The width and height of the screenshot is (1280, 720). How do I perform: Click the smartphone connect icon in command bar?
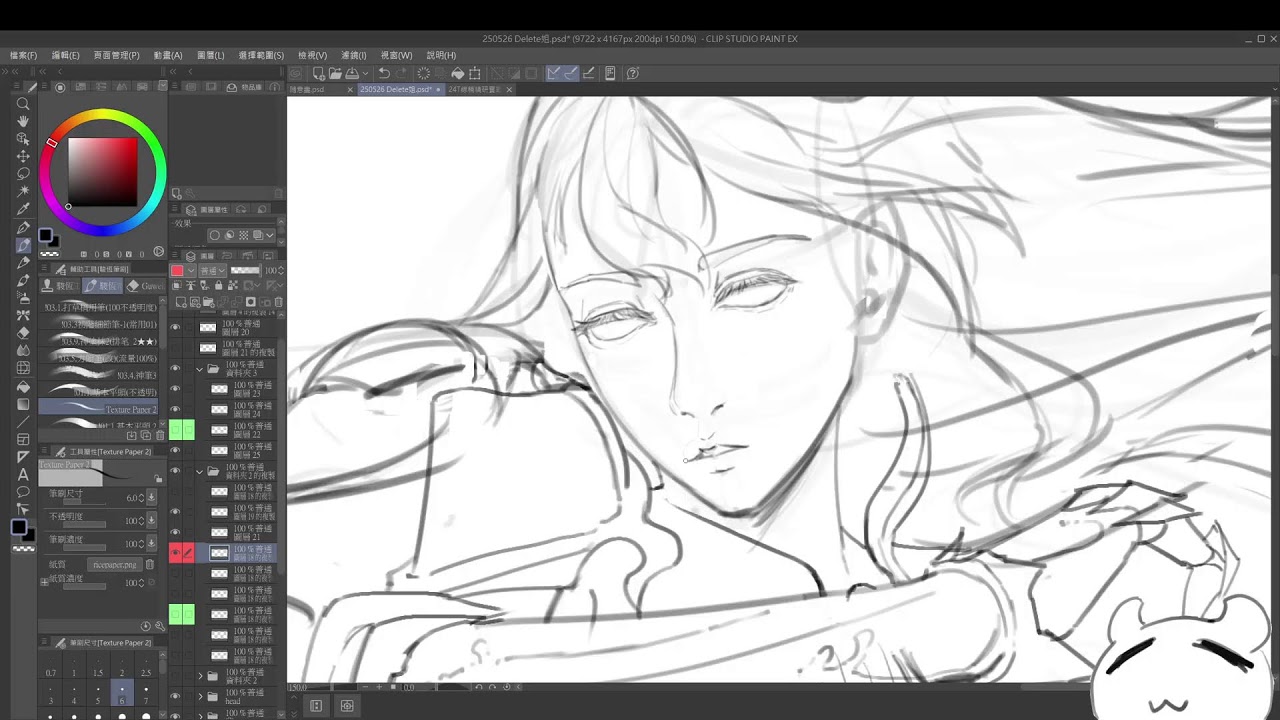tap(610, 73)
